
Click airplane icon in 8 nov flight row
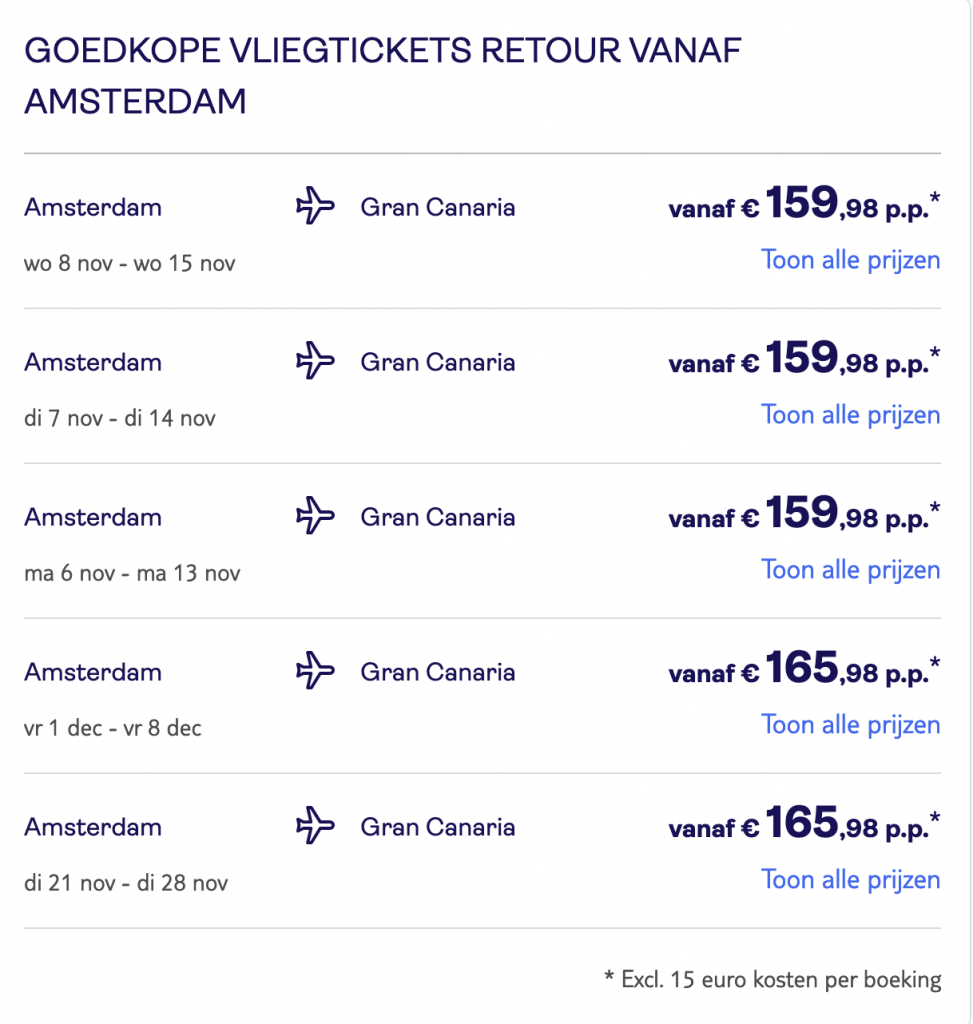coord(315,208)
